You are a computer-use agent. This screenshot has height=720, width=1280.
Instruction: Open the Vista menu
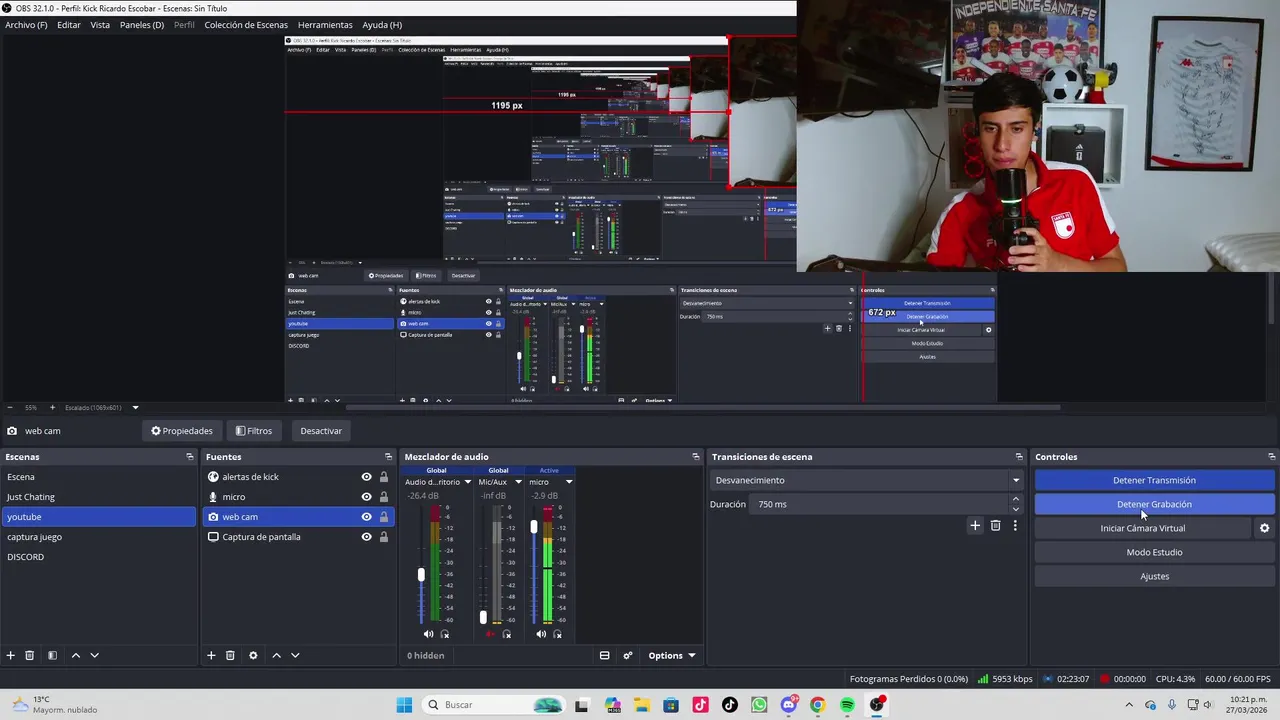tap(100, 25)
